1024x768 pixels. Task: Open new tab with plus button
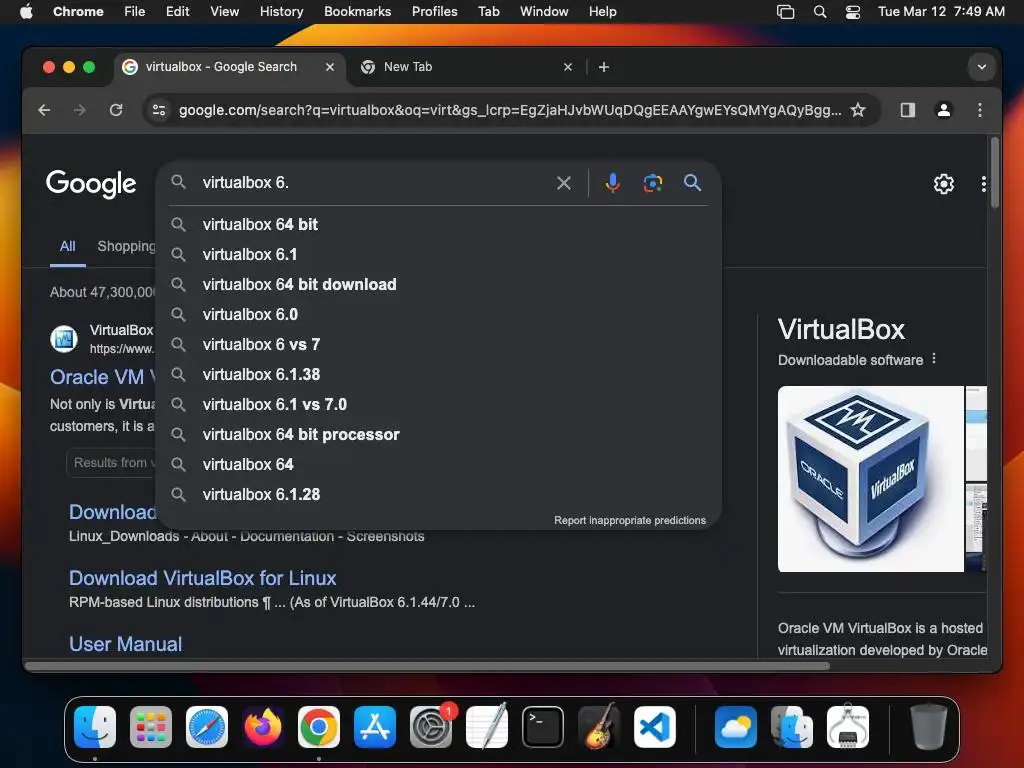pos(604,67)
